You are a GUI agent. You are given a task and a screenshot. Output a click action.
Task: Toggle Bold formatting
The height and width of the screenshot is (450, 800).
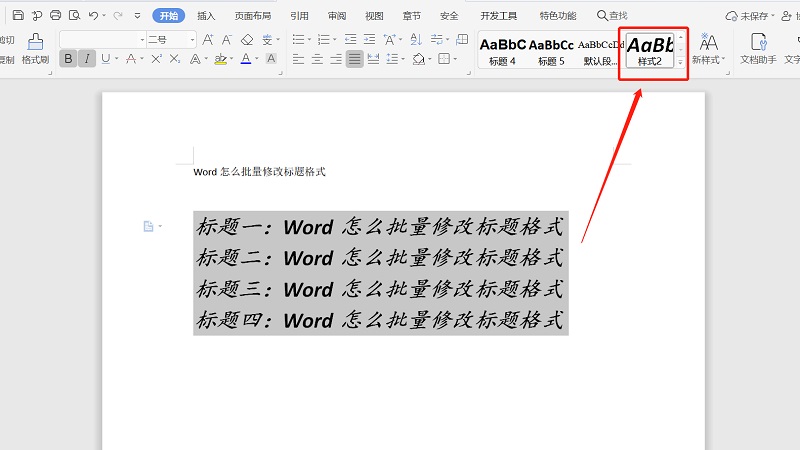pyautogui.click(x=68, y=59)
